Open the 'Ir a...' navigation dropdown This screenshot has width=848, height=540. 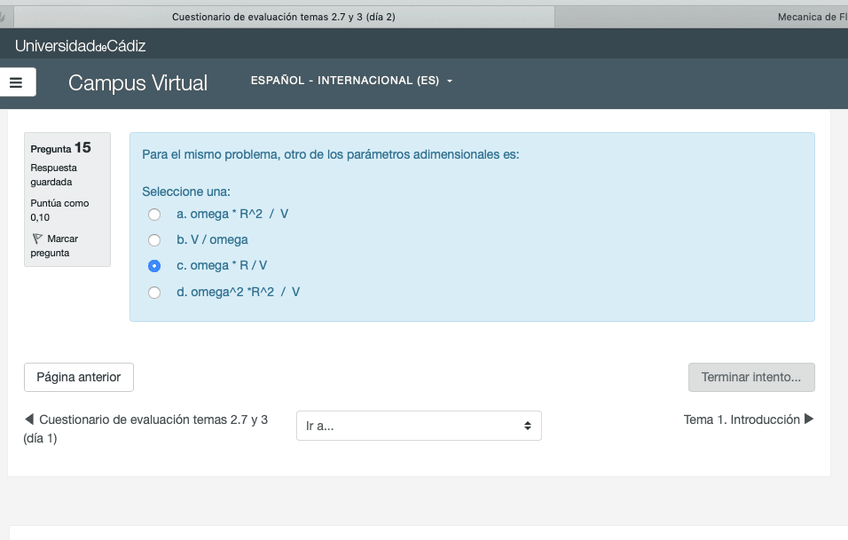click(419, 426)
